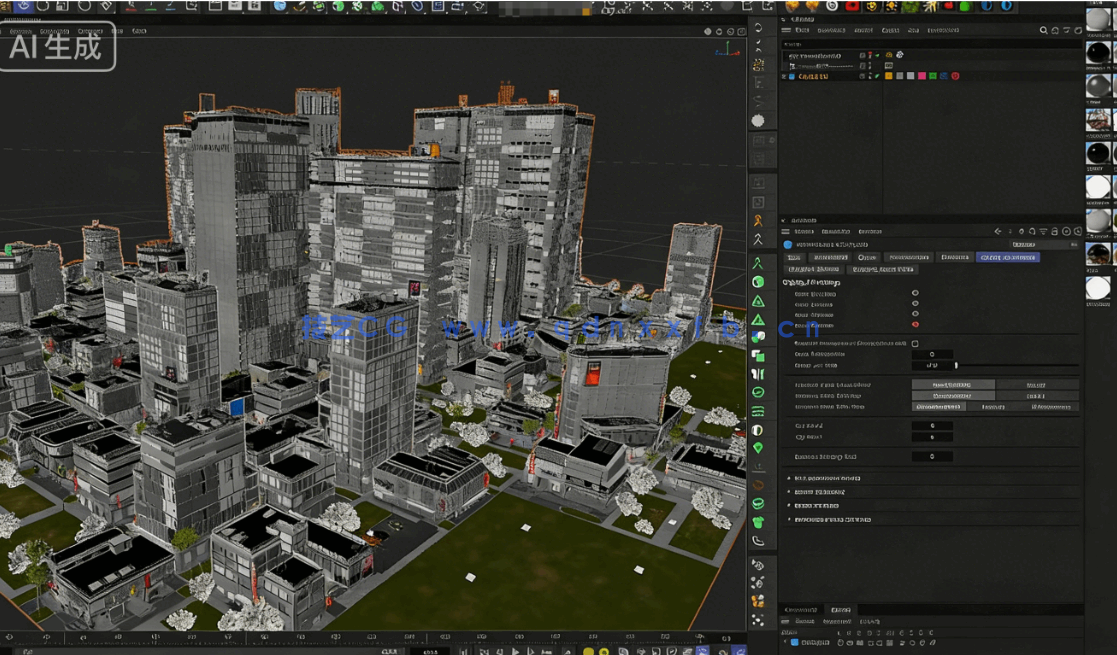Click the back arrow in the Attributes panel header
Viewport: 1117px width, 655px height.
coord(997,231)
